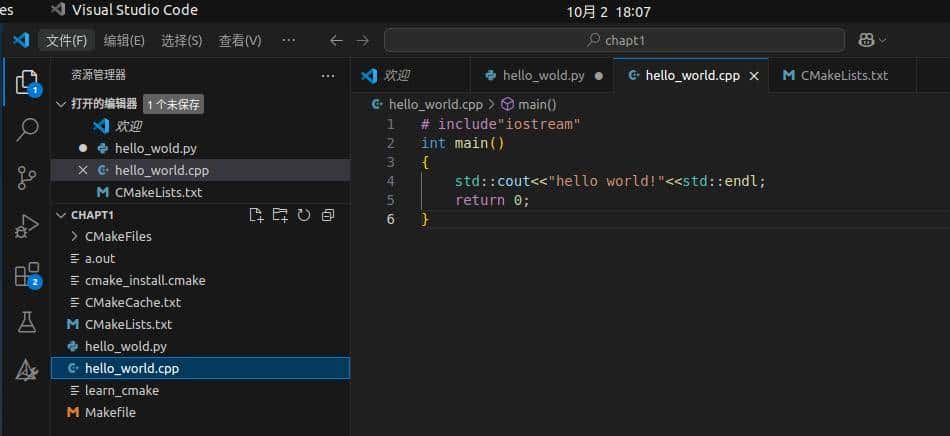Close the hello_world.cpp editor tab

tap(754, 75)
